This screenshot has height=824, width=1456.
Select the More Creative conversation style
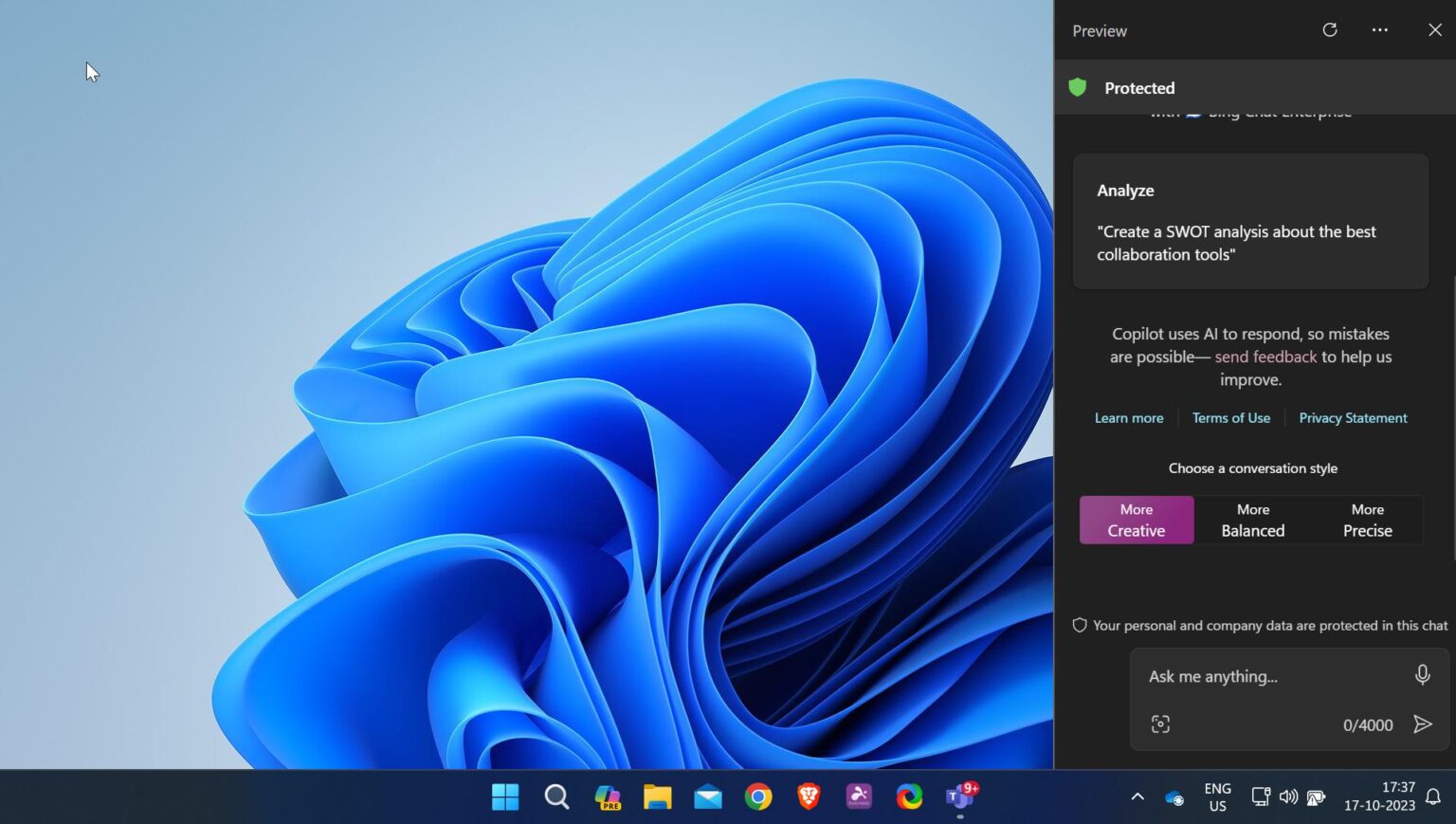point(1136,520)
